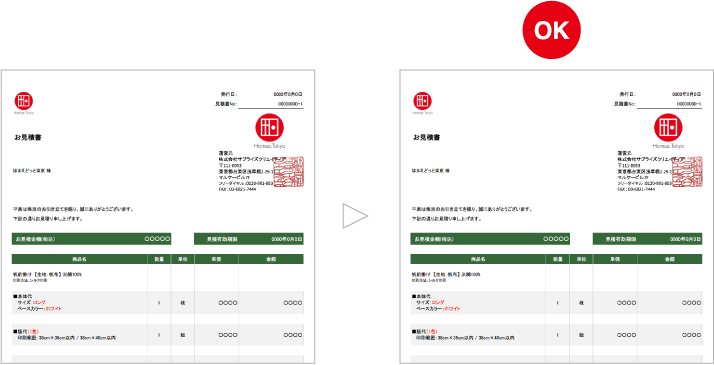
Task: Click the red company seal stamp in the left estimate
Action: 288,172
